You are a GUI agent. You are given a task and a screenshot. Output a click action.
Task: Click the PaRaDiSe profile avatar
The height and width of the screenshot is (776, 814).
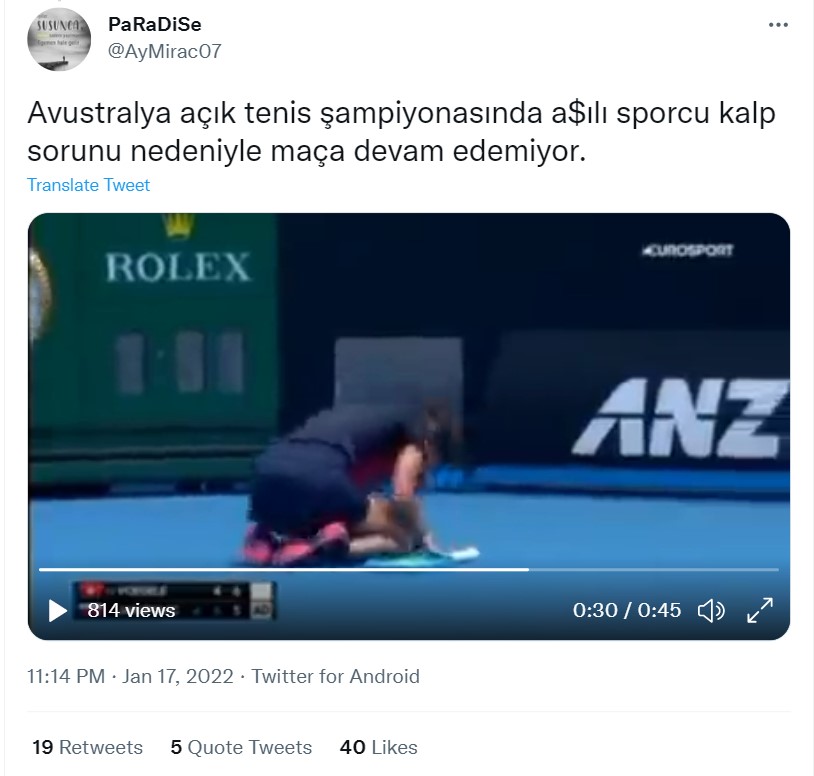click(x=59, y=39)
